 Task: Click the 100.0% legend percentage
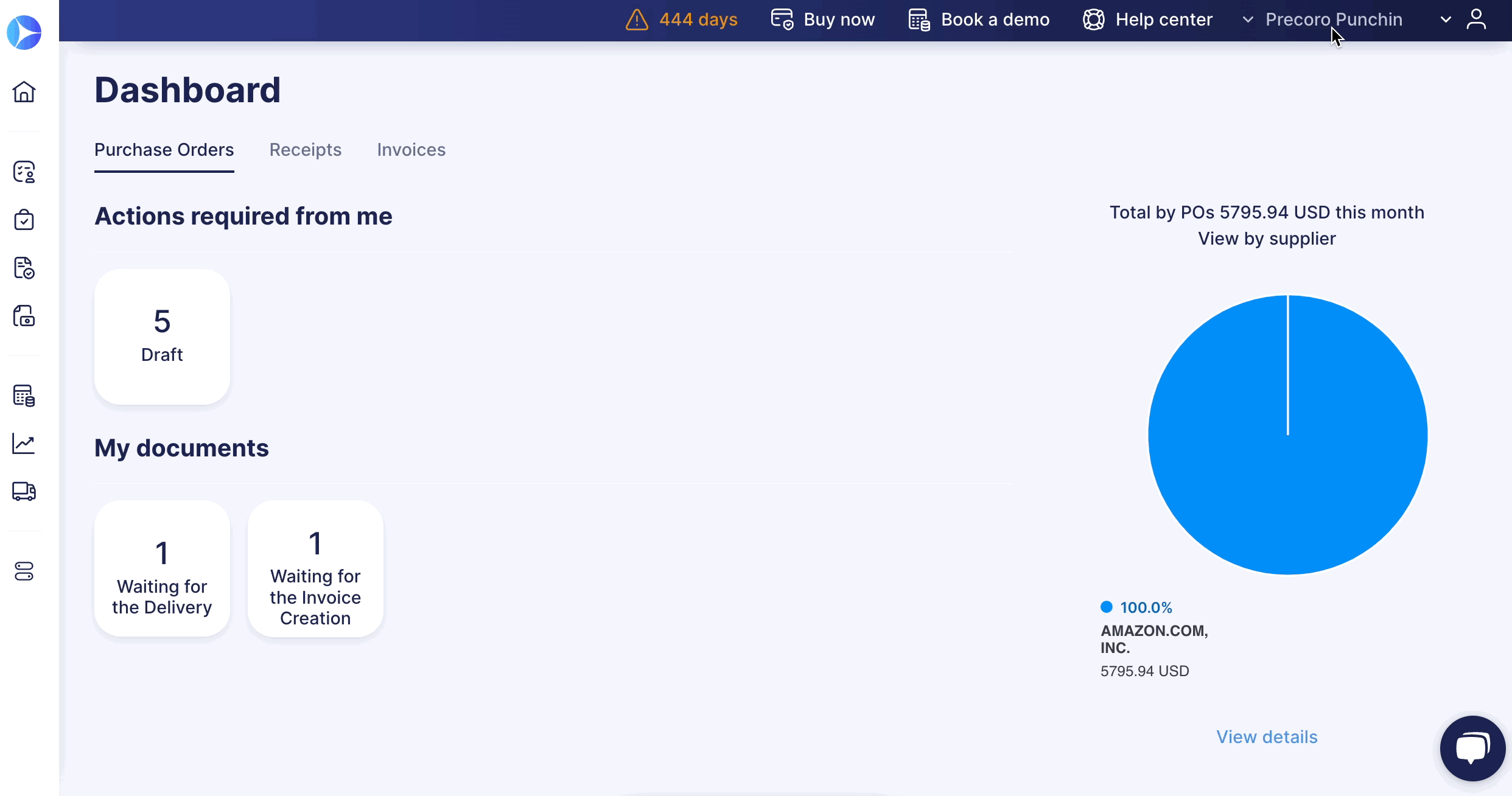pyautogui.click(x=1146, y=607)
